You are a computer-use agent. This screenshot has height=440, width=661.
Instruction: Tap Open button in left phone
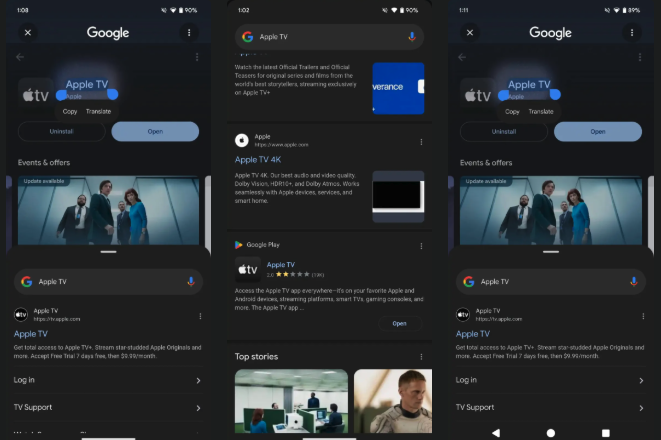tap(155, 131)
